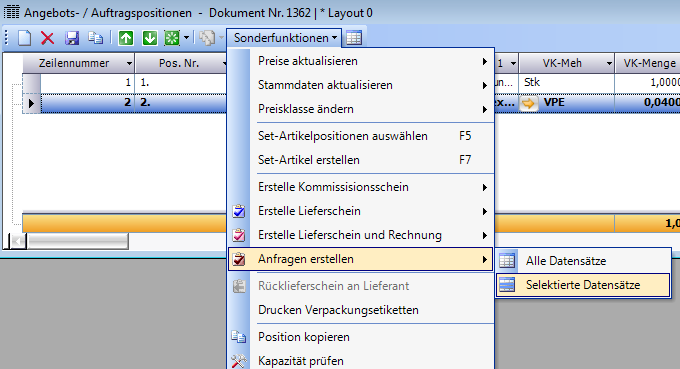Screen dimensions: 680x369
Task: Click the yellow arrow icon beside VPE
Action: point(529,103)
